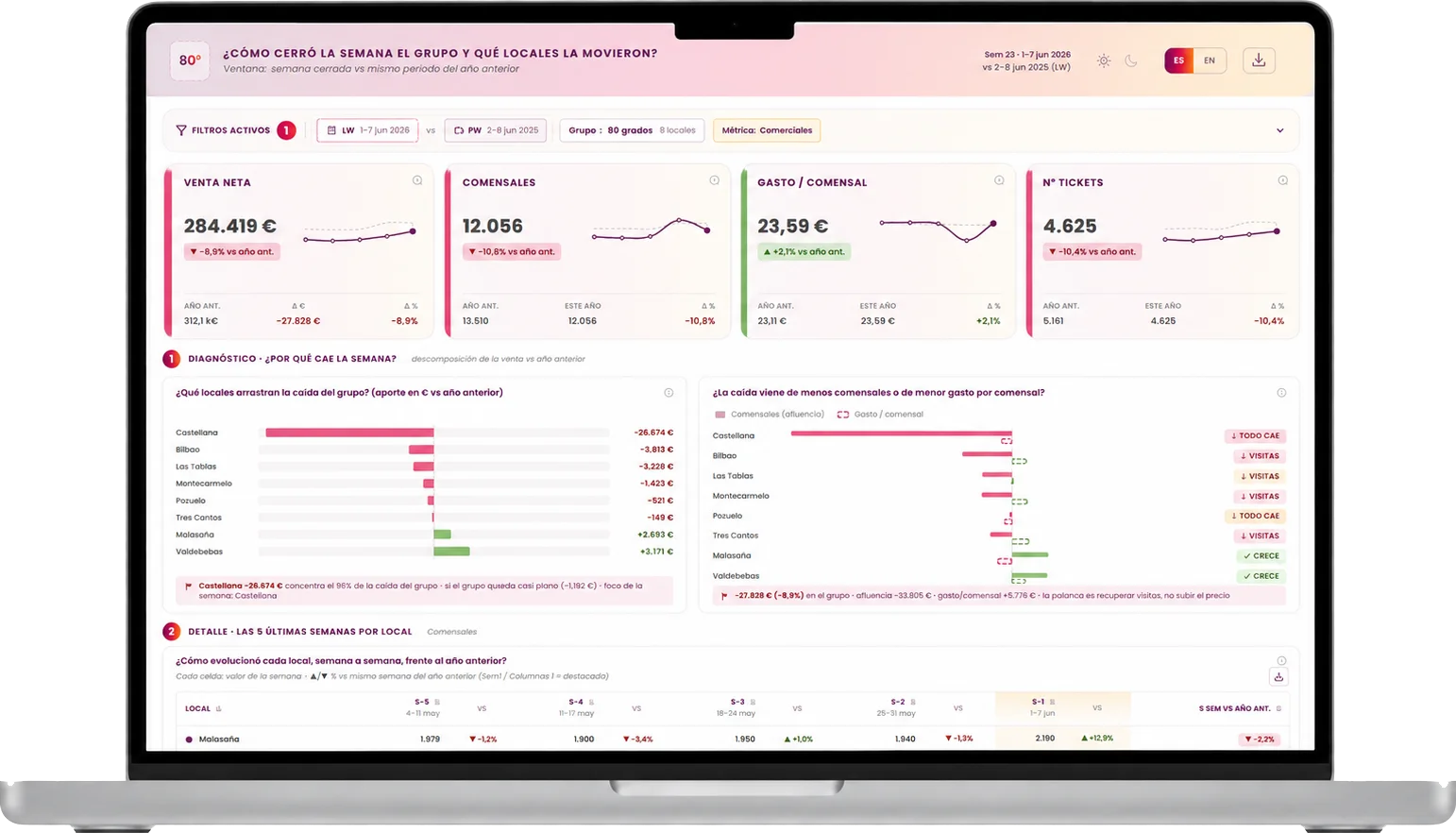Switch to dark mode moon icon

[x=1131, y=60]
